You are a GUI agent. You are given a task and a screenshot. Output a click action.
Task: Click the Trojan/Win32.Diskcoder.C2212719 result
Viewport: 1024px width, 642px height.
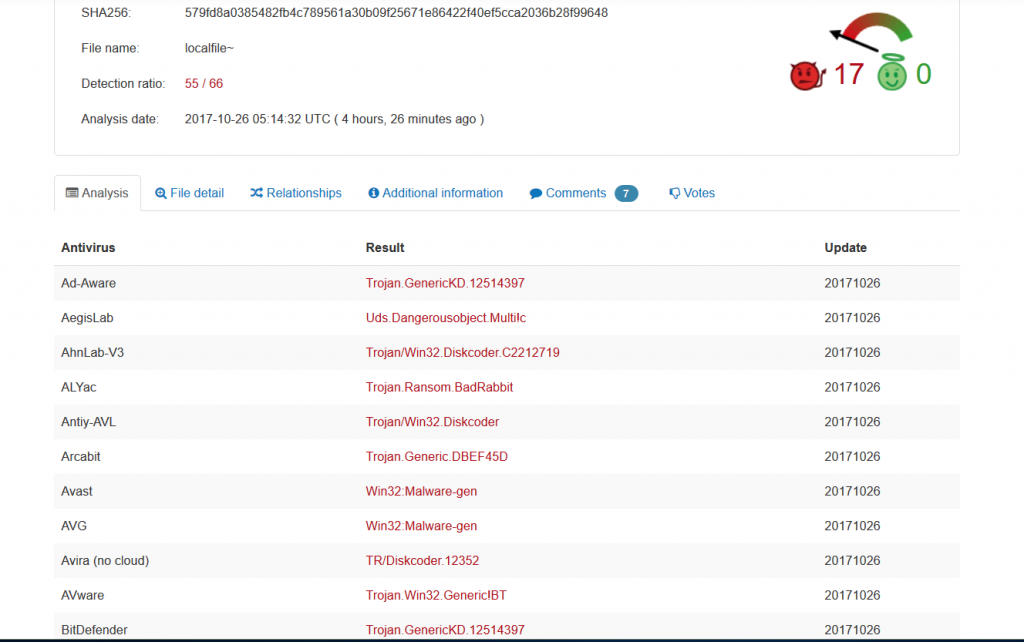point(462,352)
